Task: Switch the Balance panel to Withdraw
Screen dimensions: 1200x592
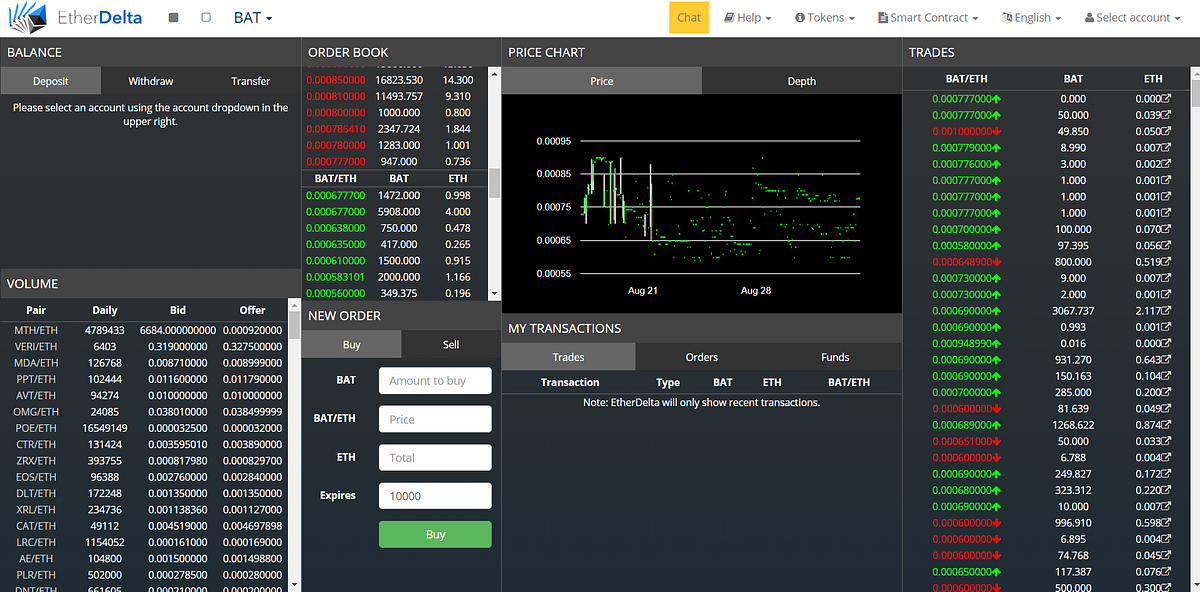Action: coord(150,81)
